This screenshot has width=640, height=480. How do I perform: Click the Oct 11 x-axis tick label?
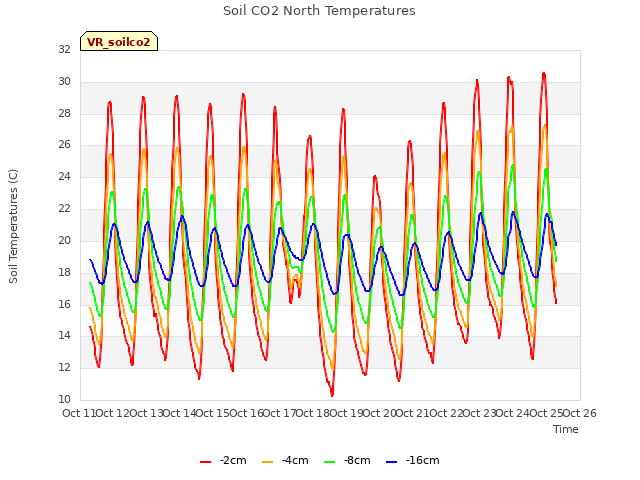[x=79, y=413]
